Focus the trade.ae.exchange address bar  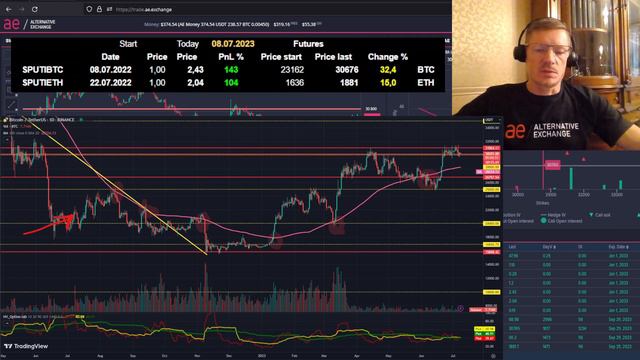pos(144,9)
